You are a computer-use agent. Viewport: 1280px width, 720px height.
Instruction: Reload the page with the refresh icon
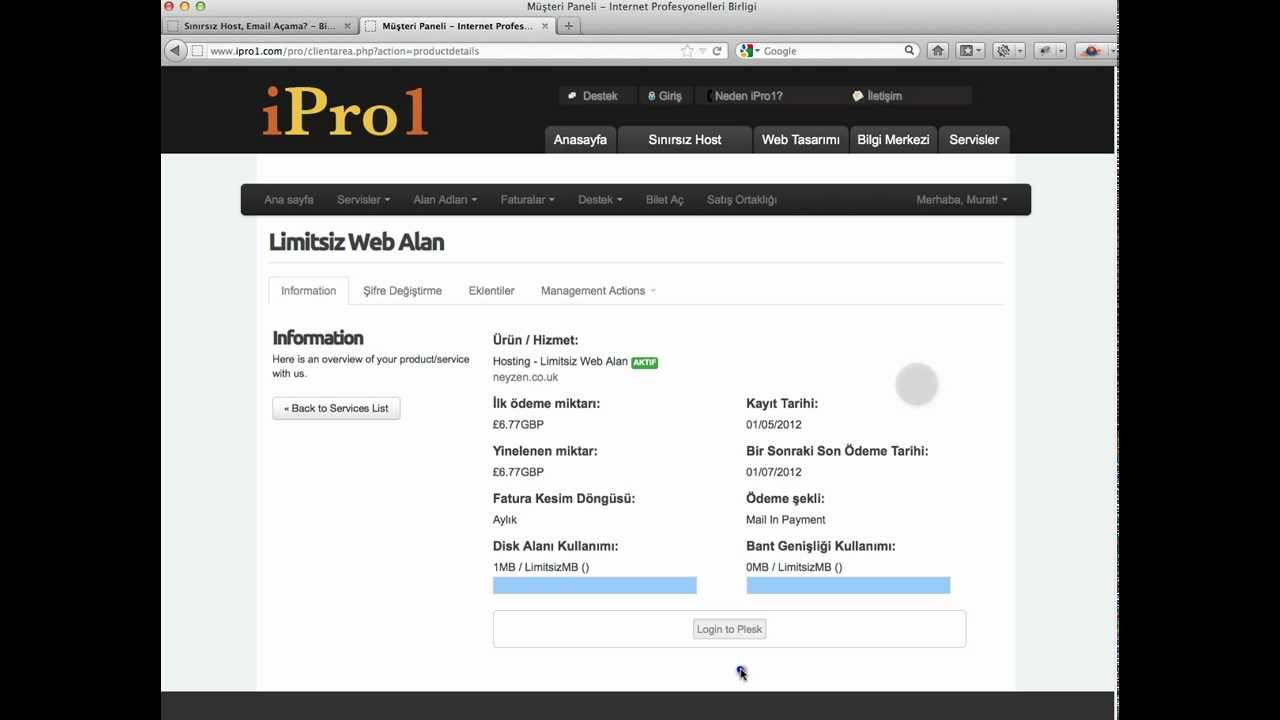[x=717, y=51]
